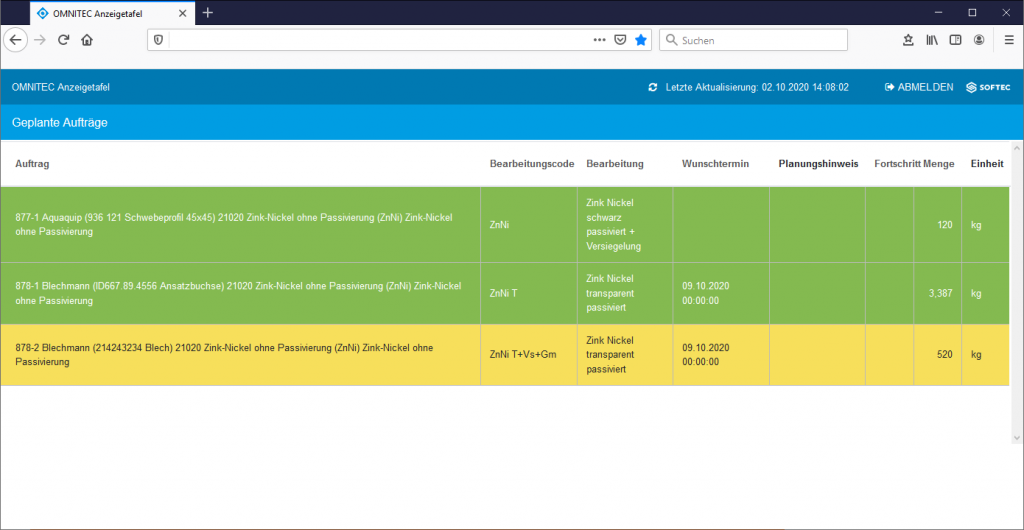Go to browser home page icon
Screen dimensions: 1024x530
click(x=87, y=40)
